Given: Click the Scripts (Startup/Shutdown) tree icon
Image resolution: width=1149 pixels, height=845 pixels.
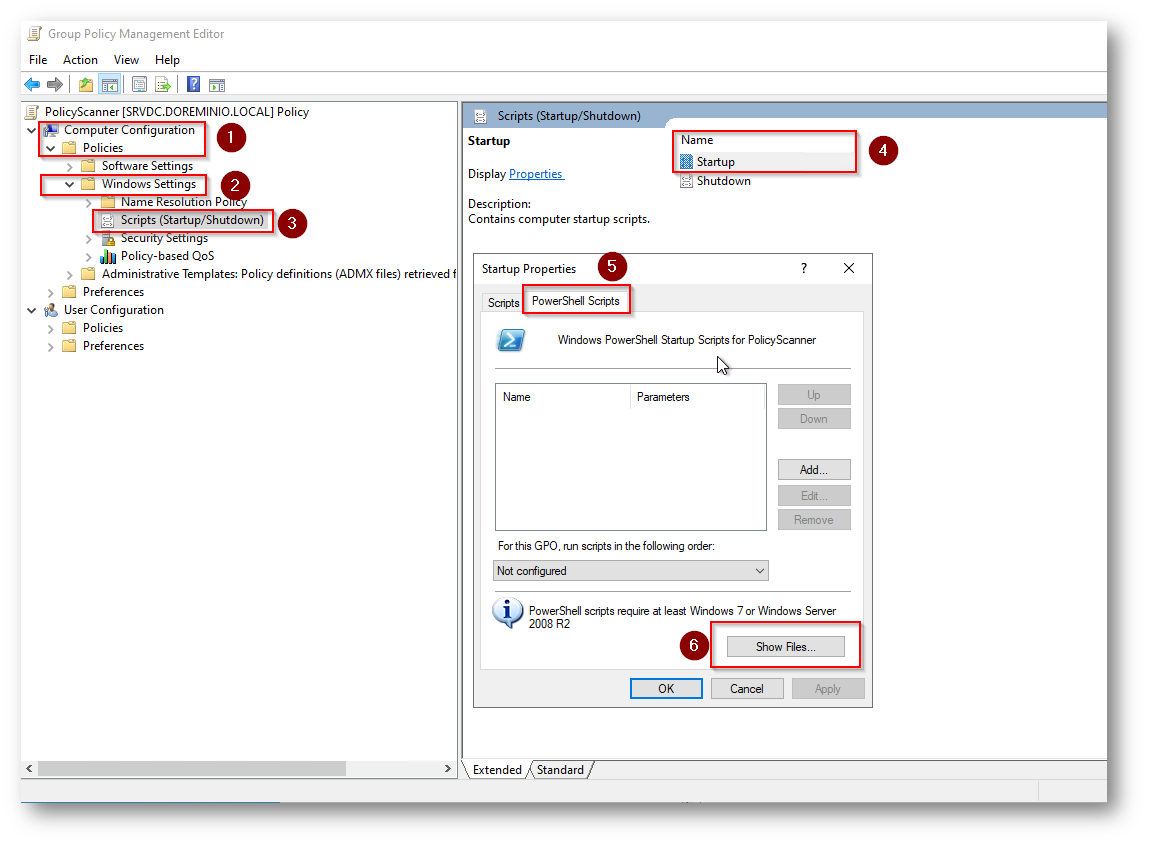Looking at the screenshot, I should coord(108,221).
